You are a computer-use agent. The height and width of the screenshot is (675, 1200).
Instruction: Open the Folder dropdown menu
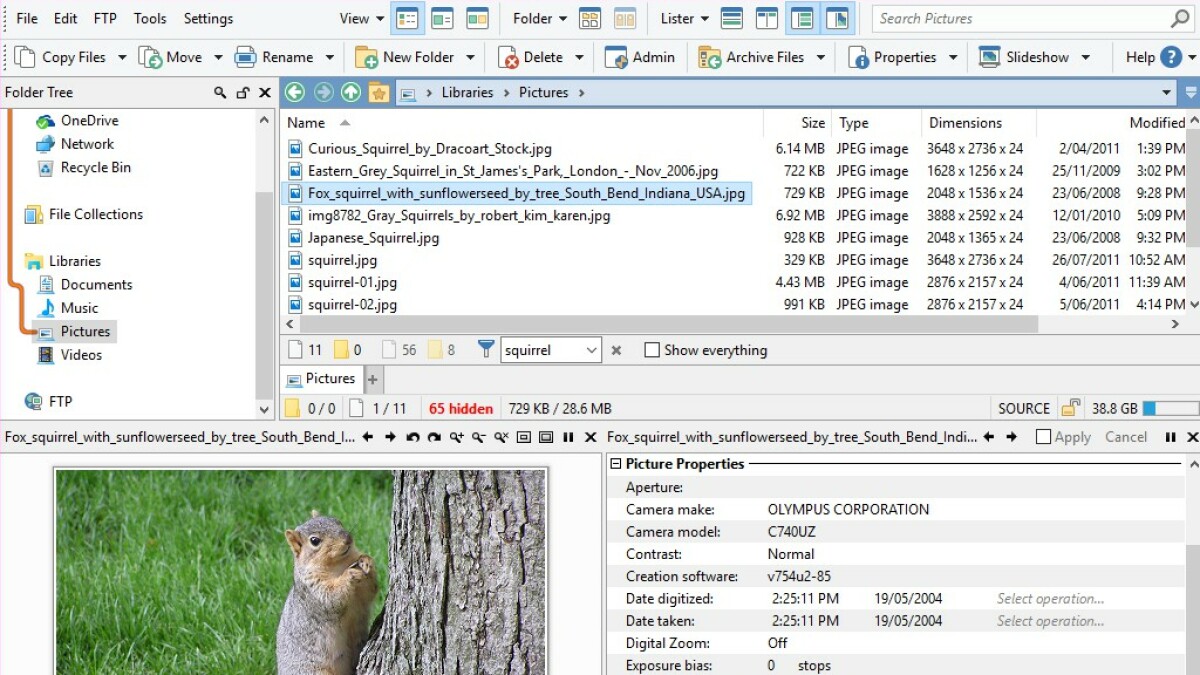(x=540, y=18)
